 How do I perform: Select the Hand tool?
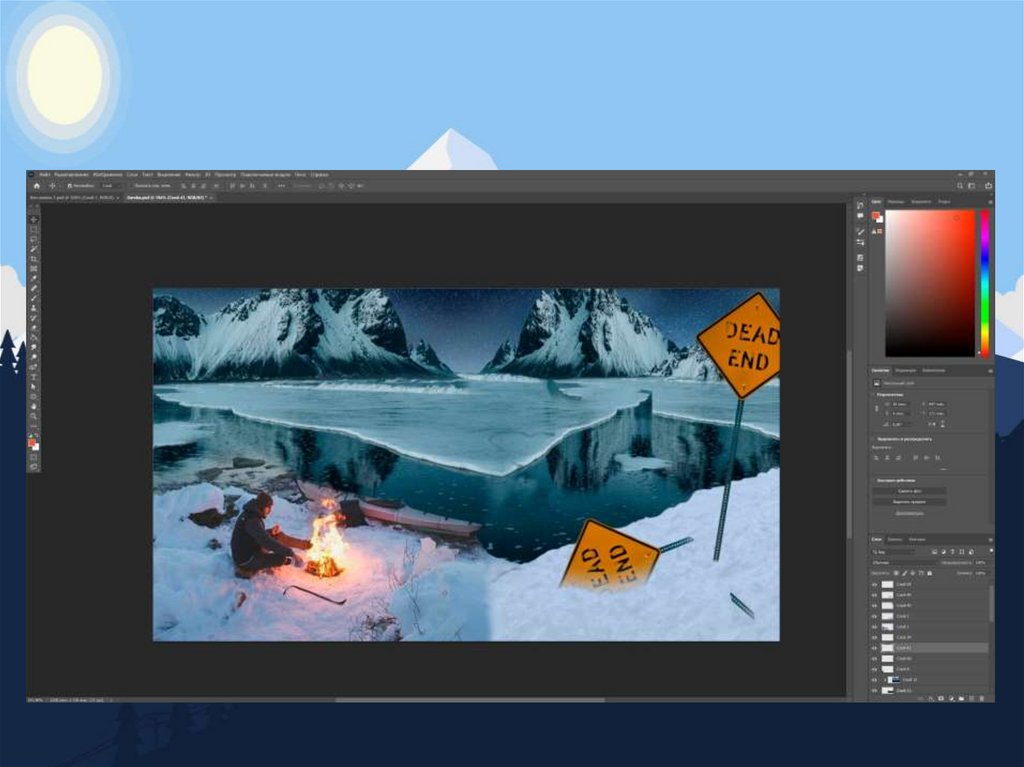coord(34,406)
